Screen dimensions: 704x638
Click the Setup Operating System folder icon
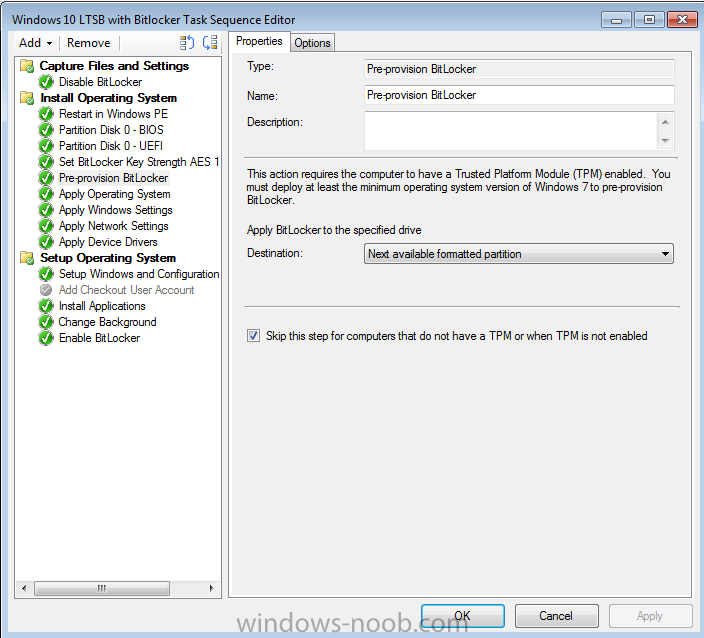click(27, 258)
